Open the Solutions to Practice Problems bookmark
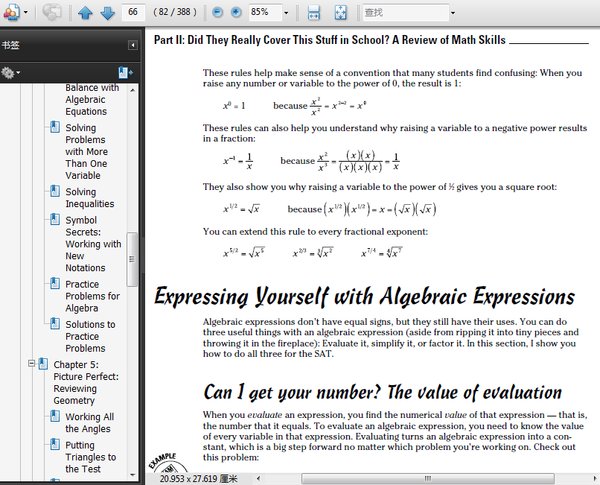This screenshot has height=485, width=600. pyautogui.click(x=90, y=336)
